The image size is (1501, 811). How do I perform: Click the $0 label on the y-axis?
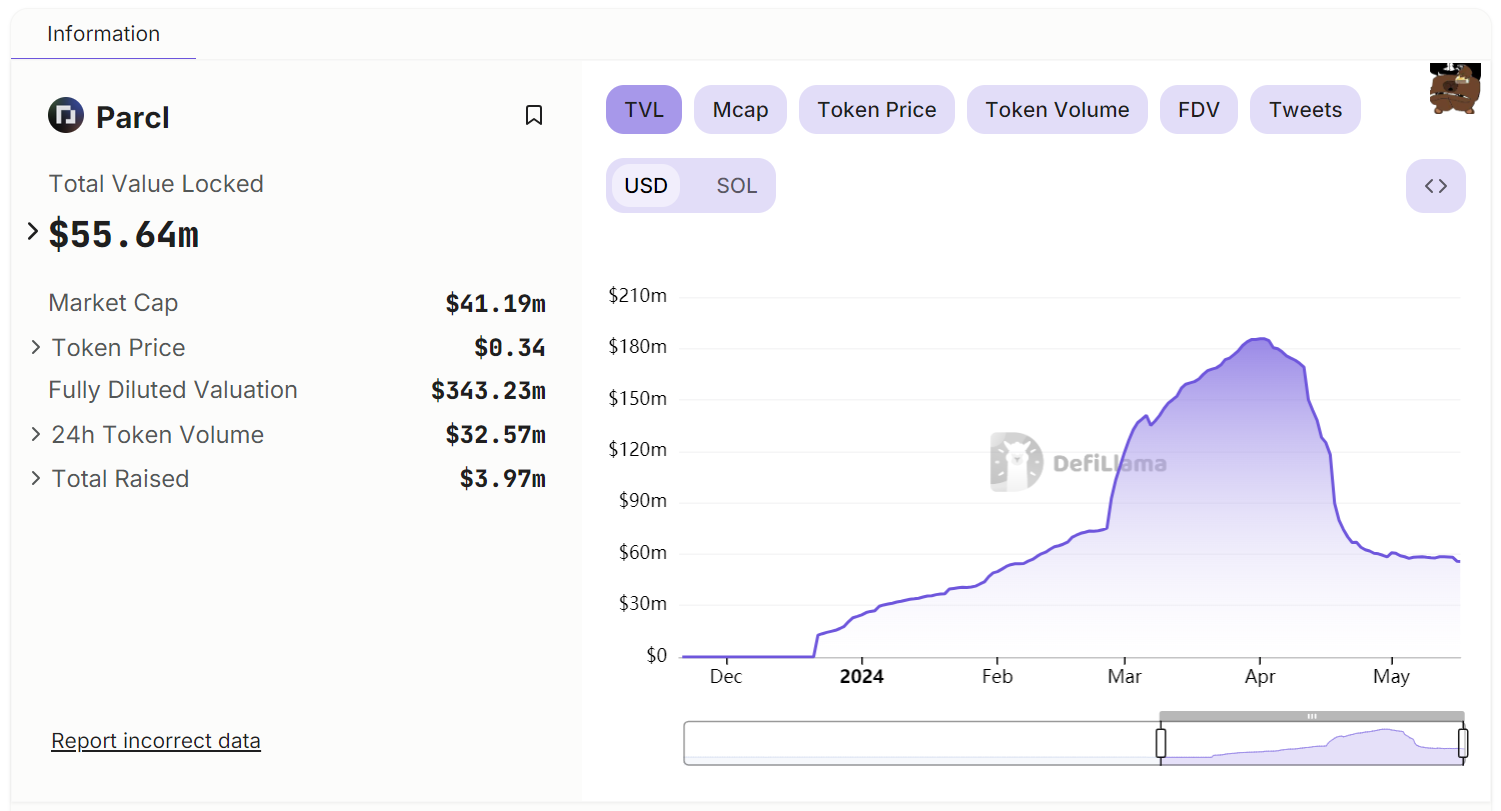pos(656,655)
